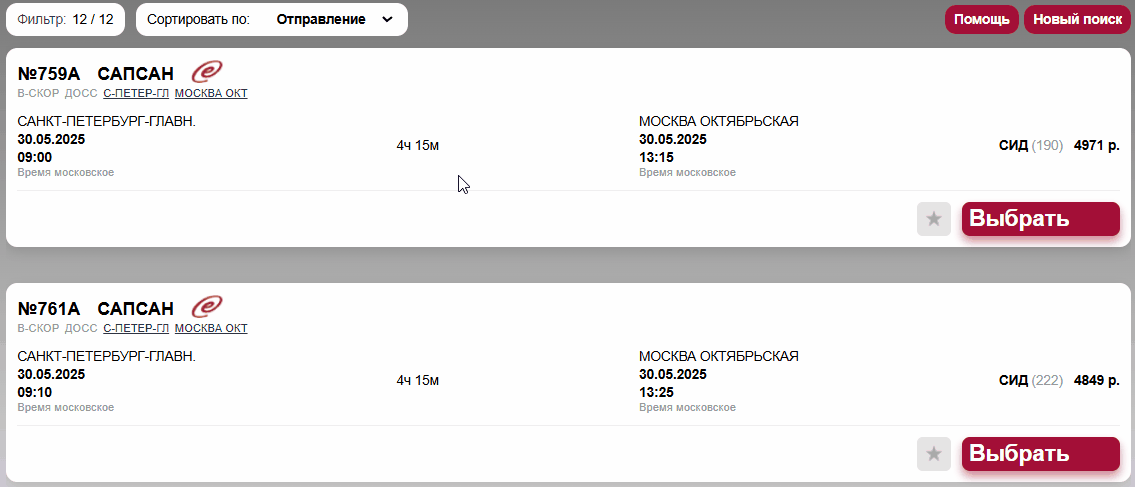Follow МОСКВА ОКТ link on train №761A
The image size is (1135, 487).
click(x=211, y=329)
